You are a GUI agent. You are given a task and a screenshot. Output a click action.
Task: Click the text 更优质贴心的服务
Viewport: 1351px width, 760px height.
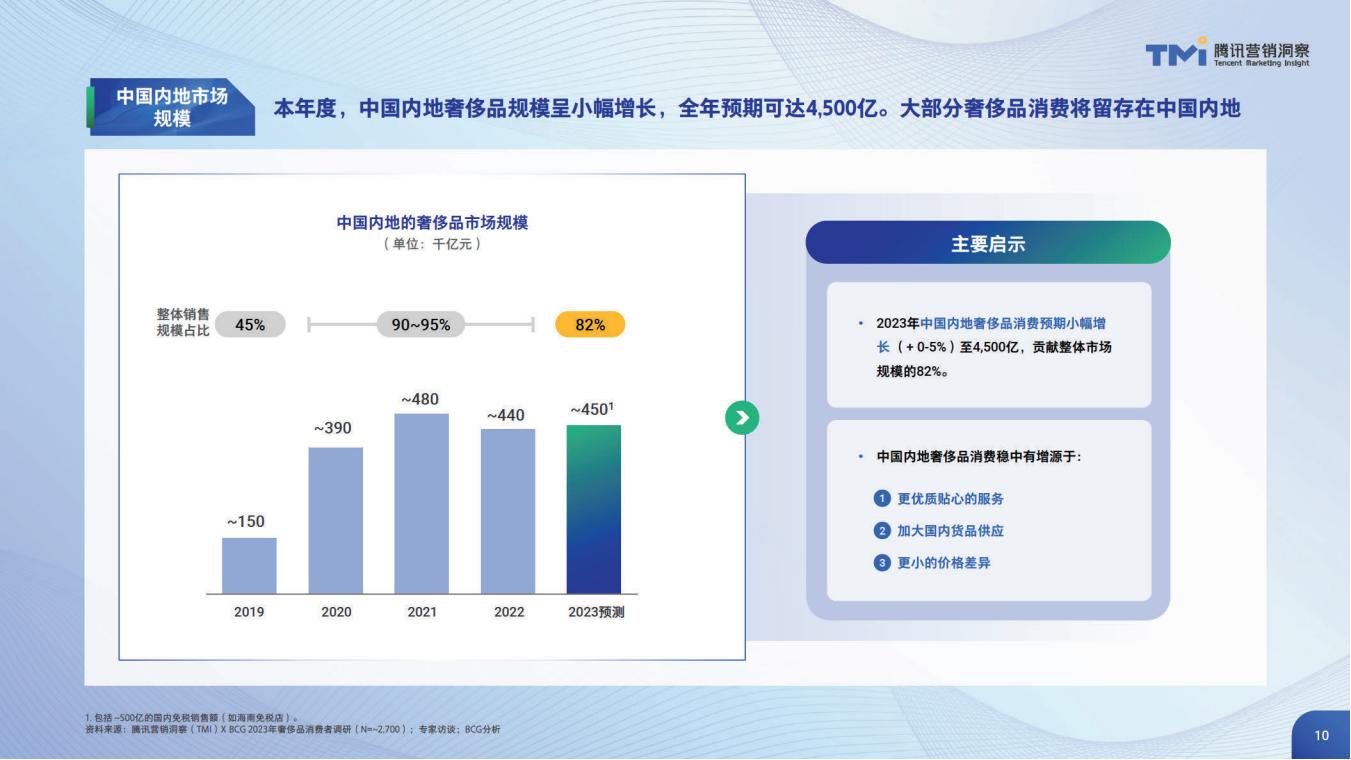950,499
